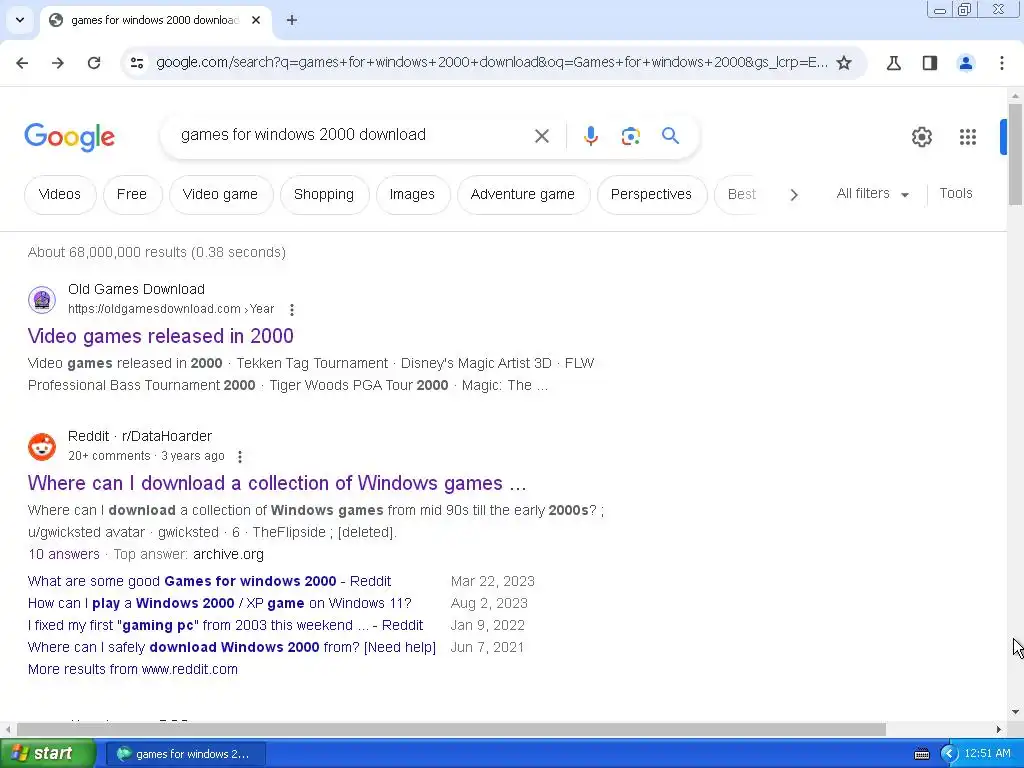This screenshot has height=768, width=1024.
Task: Open I fixed my first gaming pc link
Action: pyautogui.click(x=225, y=626)
